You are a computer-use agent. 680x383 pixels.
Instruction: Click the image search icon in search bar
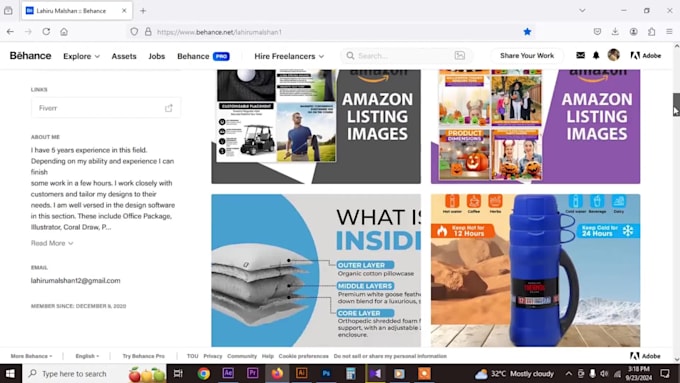tap(460, 56)
